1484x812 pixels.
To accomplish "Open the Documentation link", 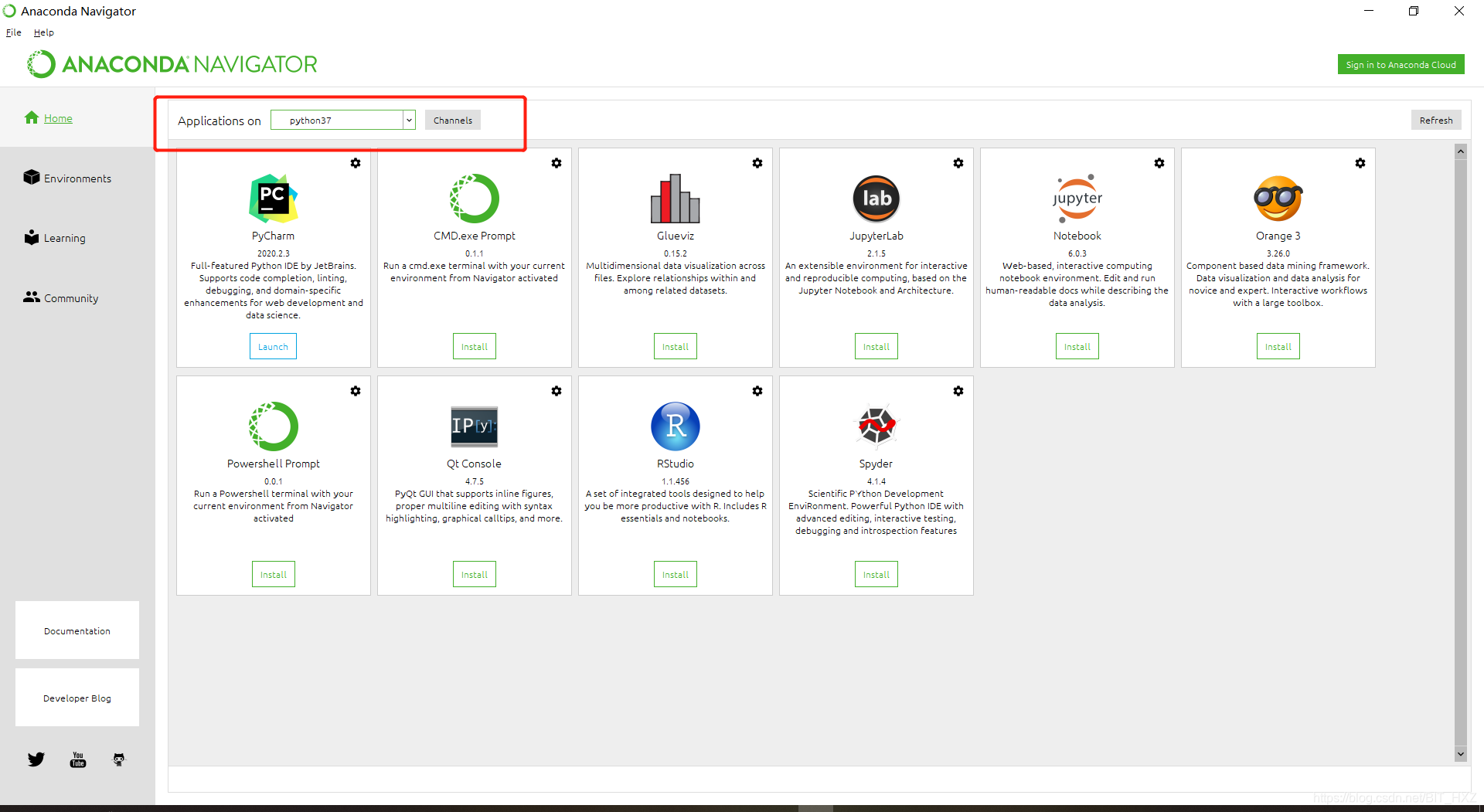I will click(77, 630).
